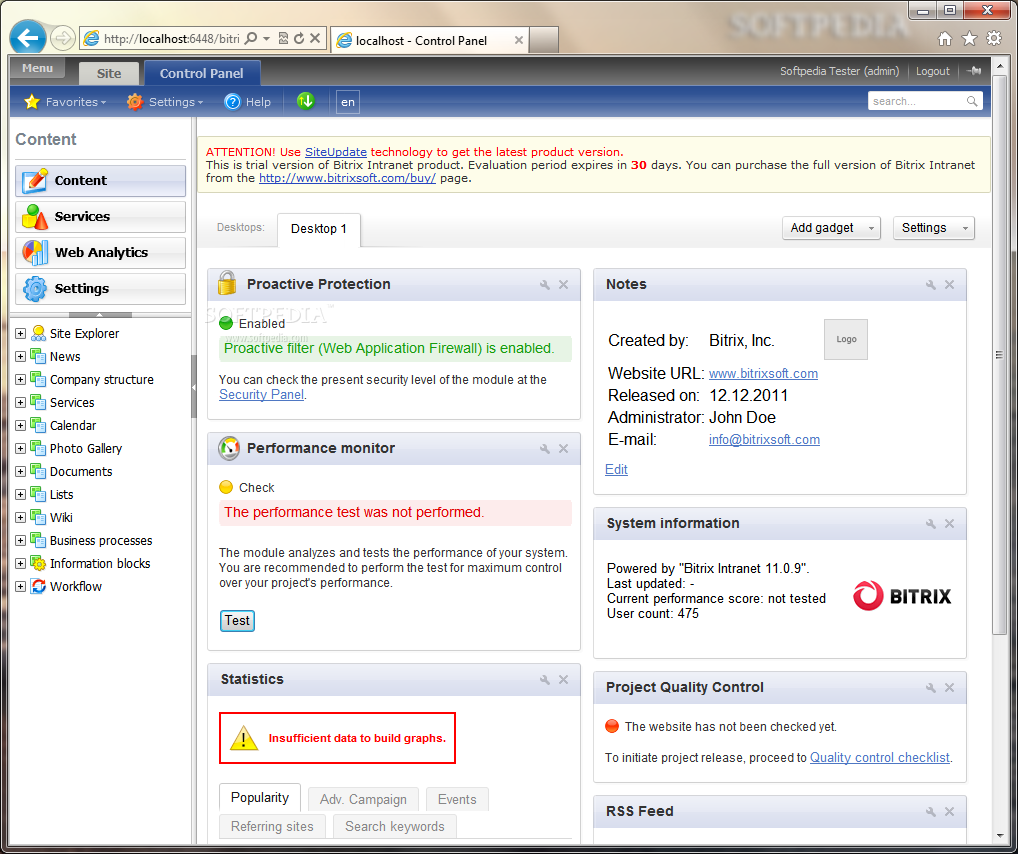Expand the News tree node
Screen dimensions: 1018x854
(20, 357)
